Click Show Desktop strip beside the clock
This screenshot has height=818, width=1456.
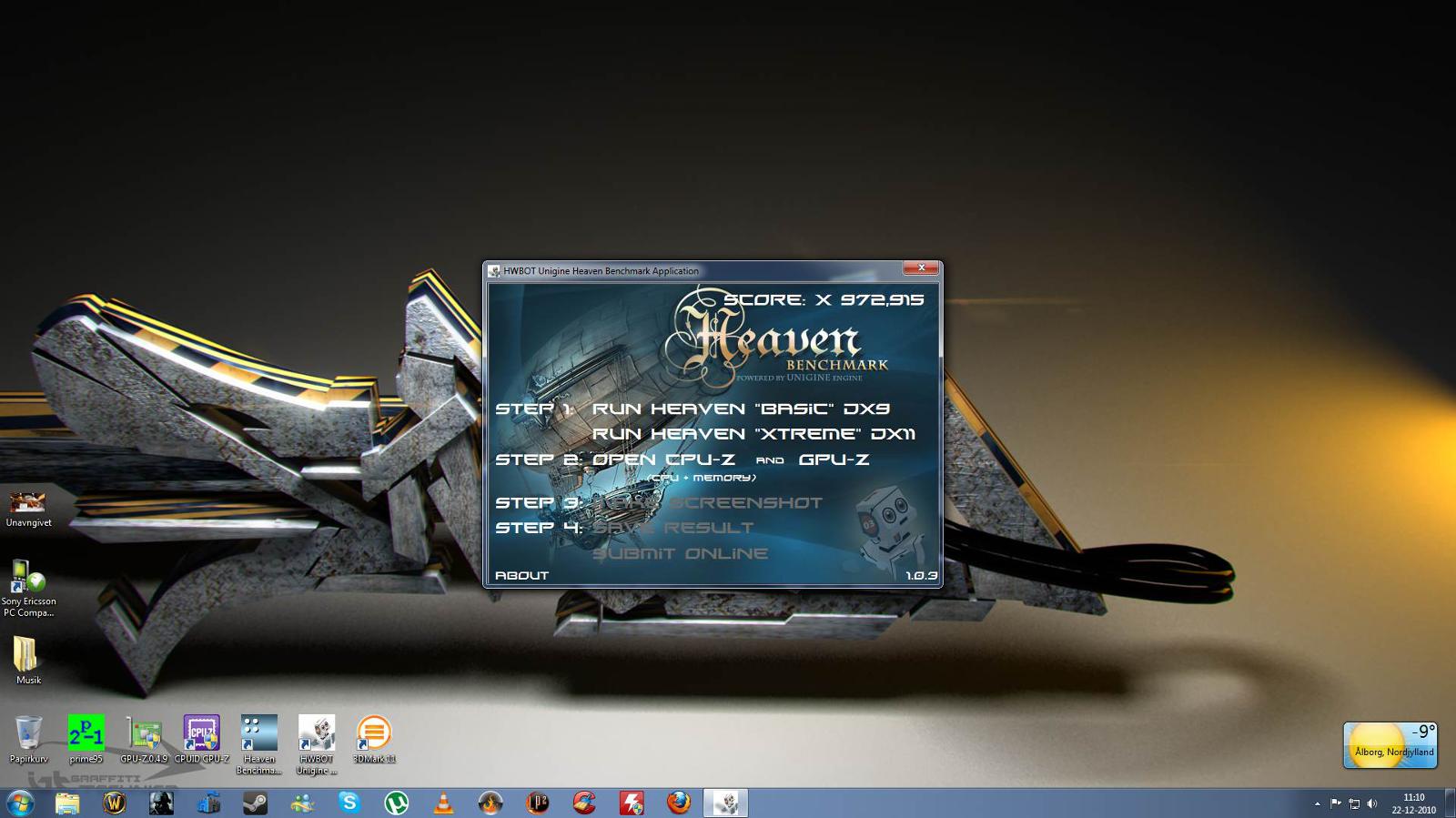click(1450, 803)
